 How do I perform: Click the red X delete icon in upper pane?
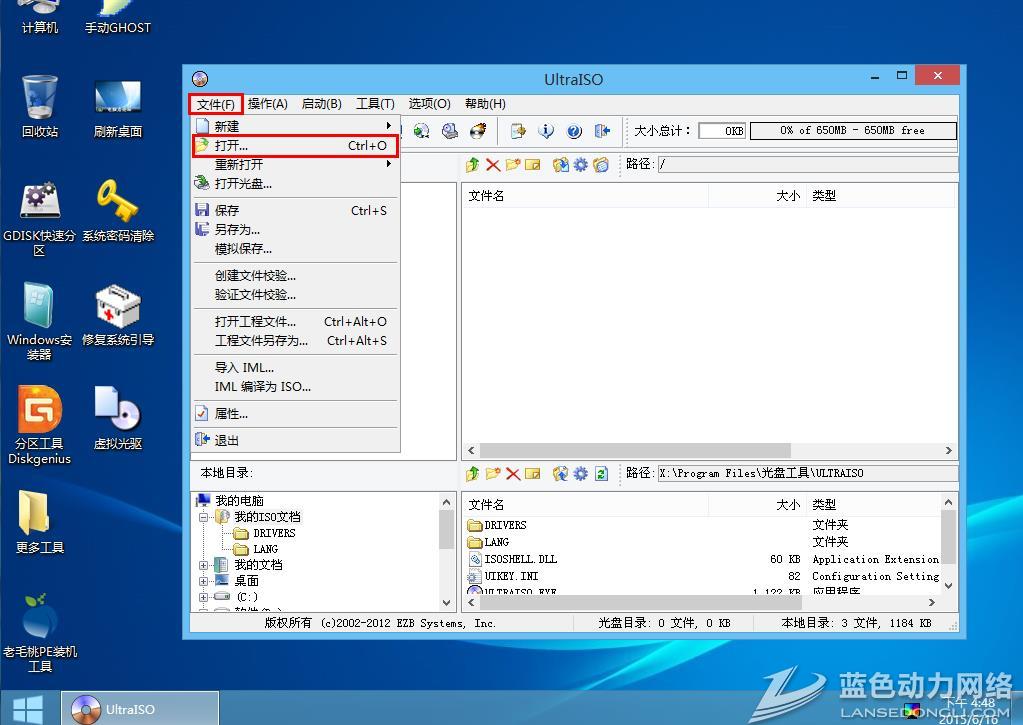coord(493,165)
